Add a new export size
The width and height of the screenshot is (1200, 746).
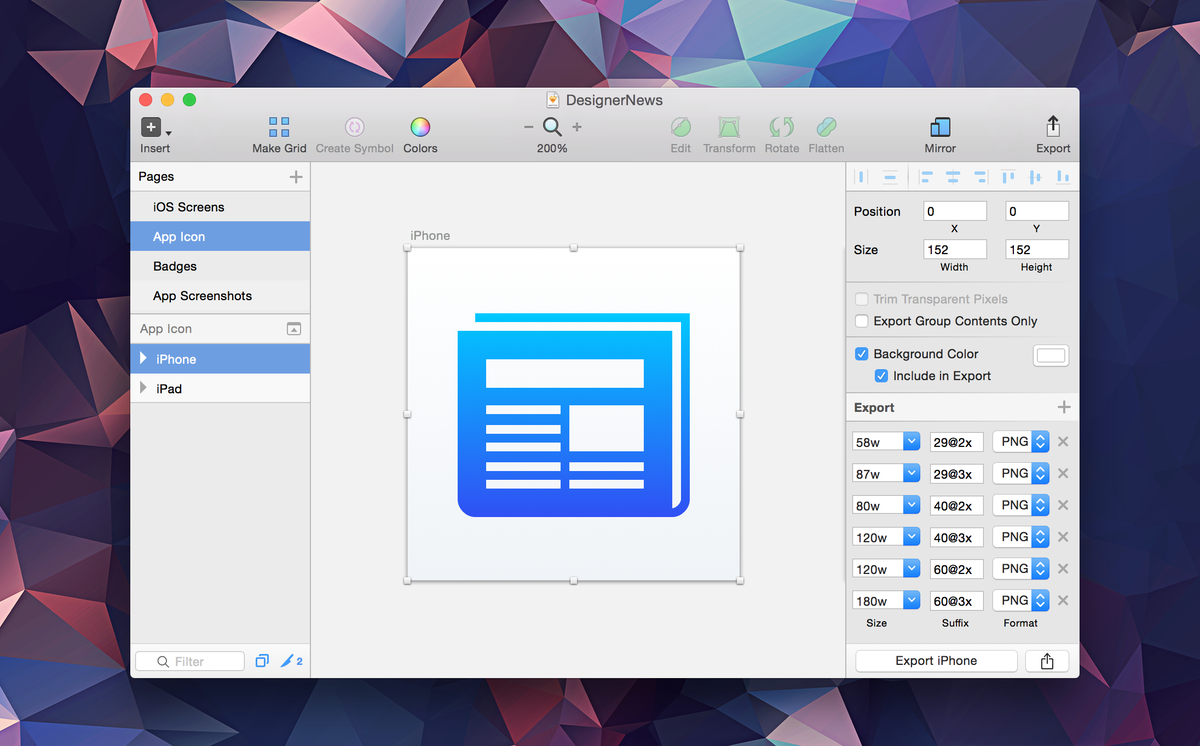(1064, 407)
